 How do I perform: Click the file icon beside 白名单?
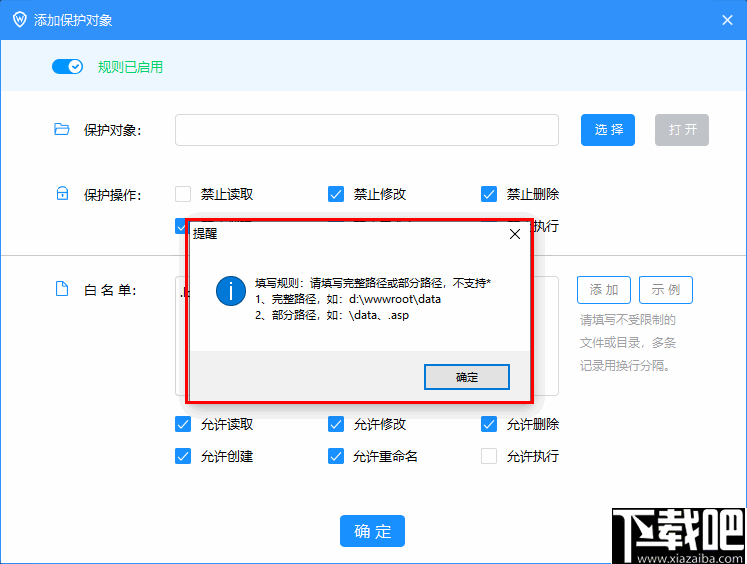(x=62, y=289)
